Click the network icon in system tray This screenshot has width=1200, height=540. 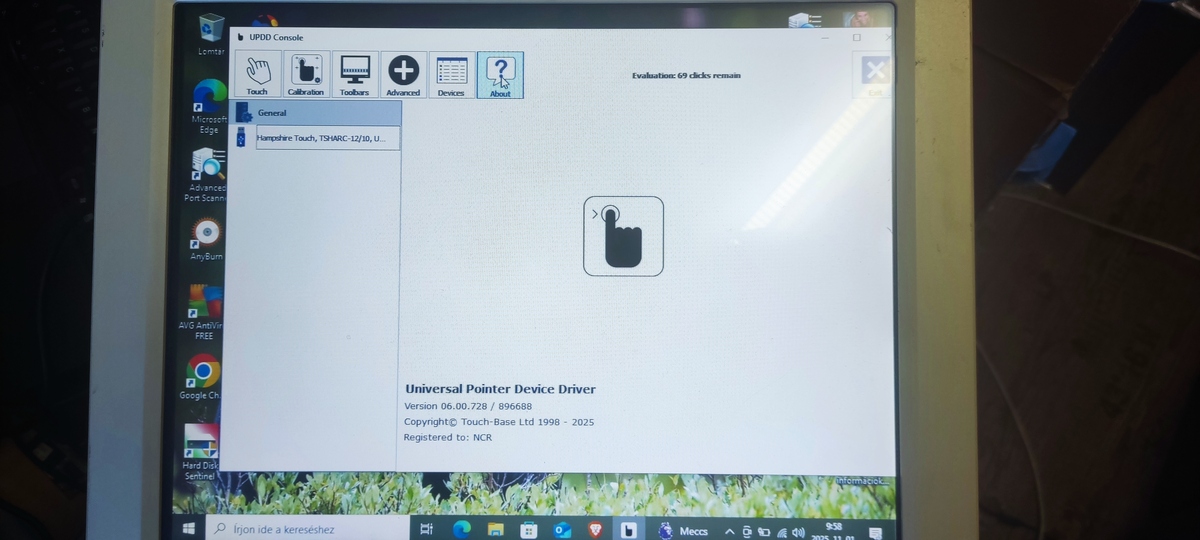(781, 532)
